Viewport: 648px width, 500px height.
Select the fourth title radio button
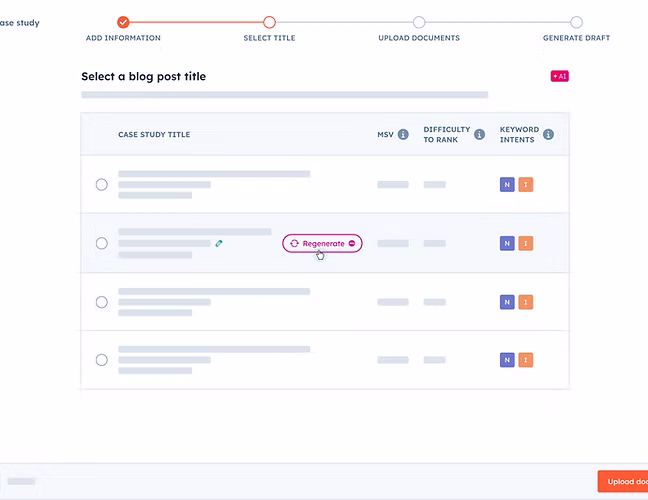102,360
